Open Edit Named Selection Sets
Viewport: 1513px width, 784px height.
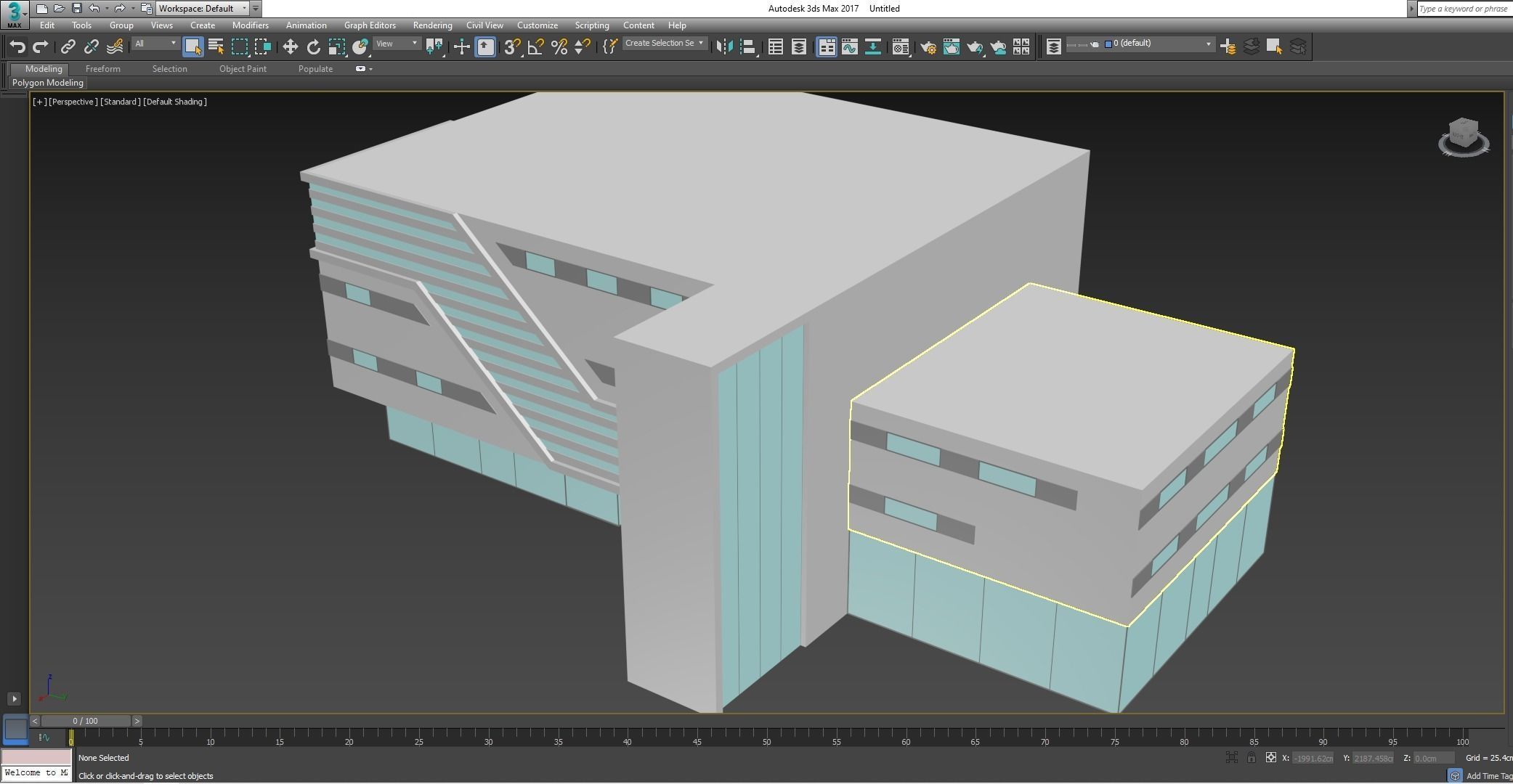tap(609, 46)
